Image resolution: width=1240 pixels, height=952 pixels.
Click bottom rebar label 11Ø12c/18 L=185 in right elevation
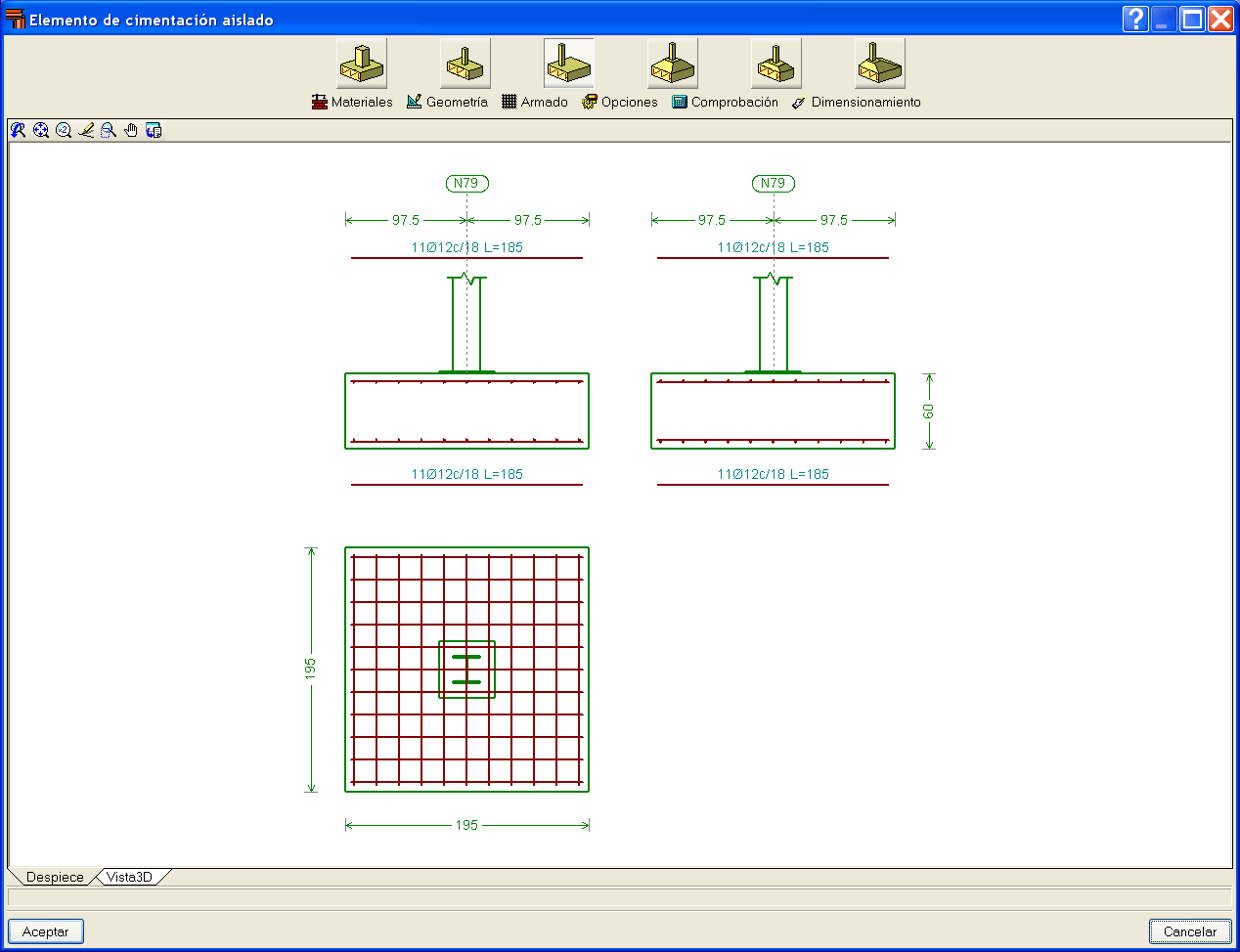point(774,474)
